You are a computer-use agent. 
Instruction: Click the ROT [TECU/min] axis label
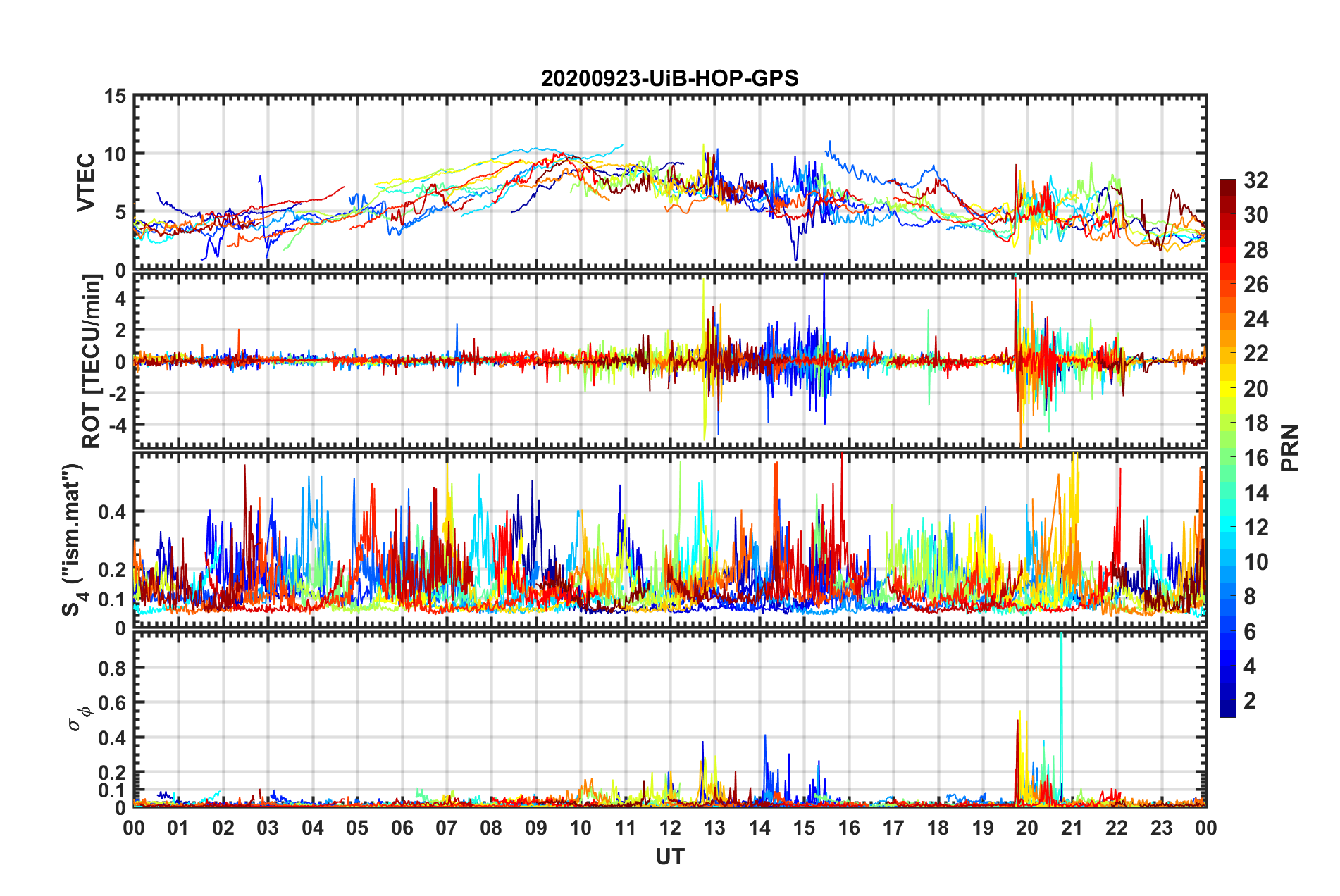pos(92,361)
